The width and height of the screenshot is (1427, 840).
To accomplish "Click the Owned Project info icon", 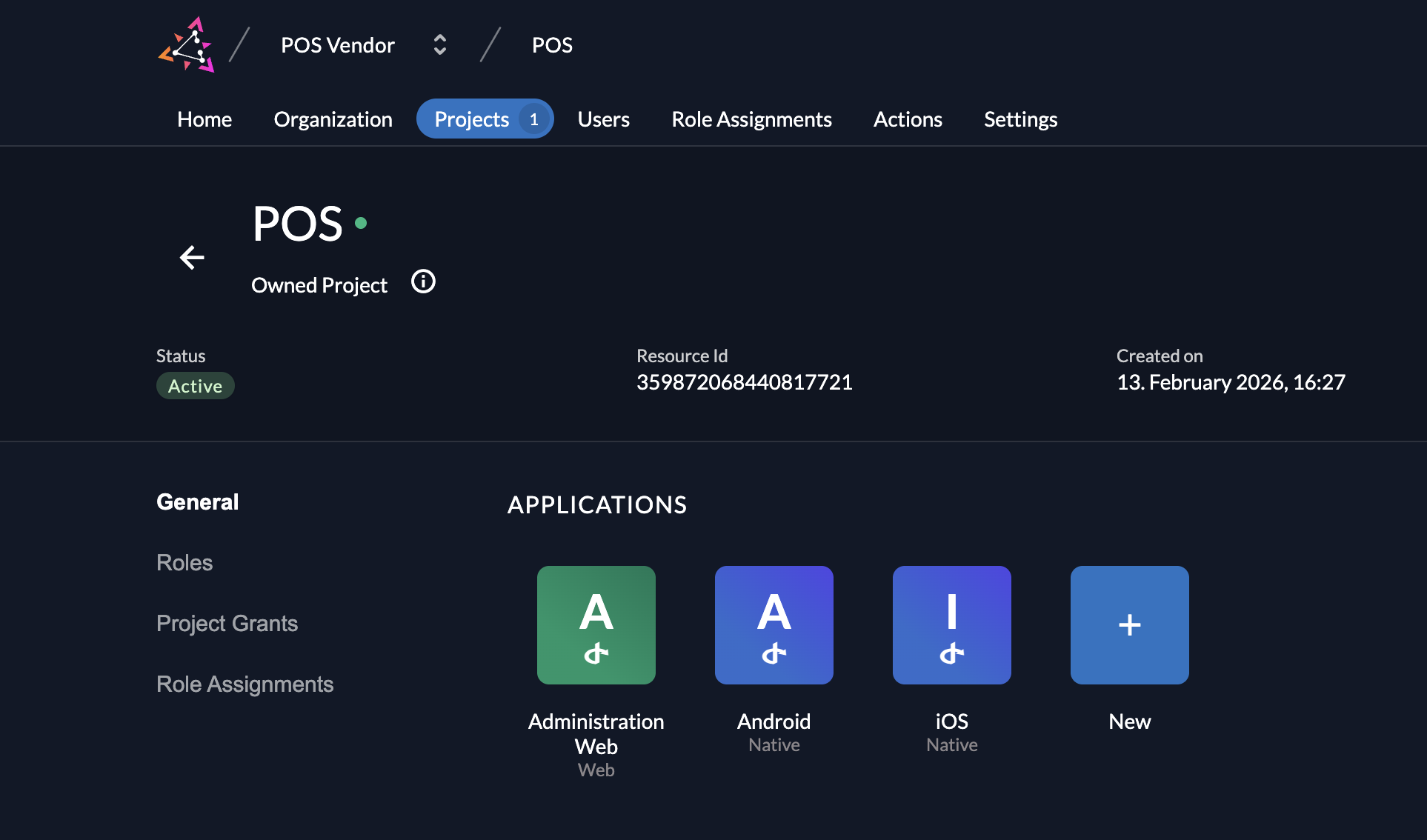I will 423,281.
